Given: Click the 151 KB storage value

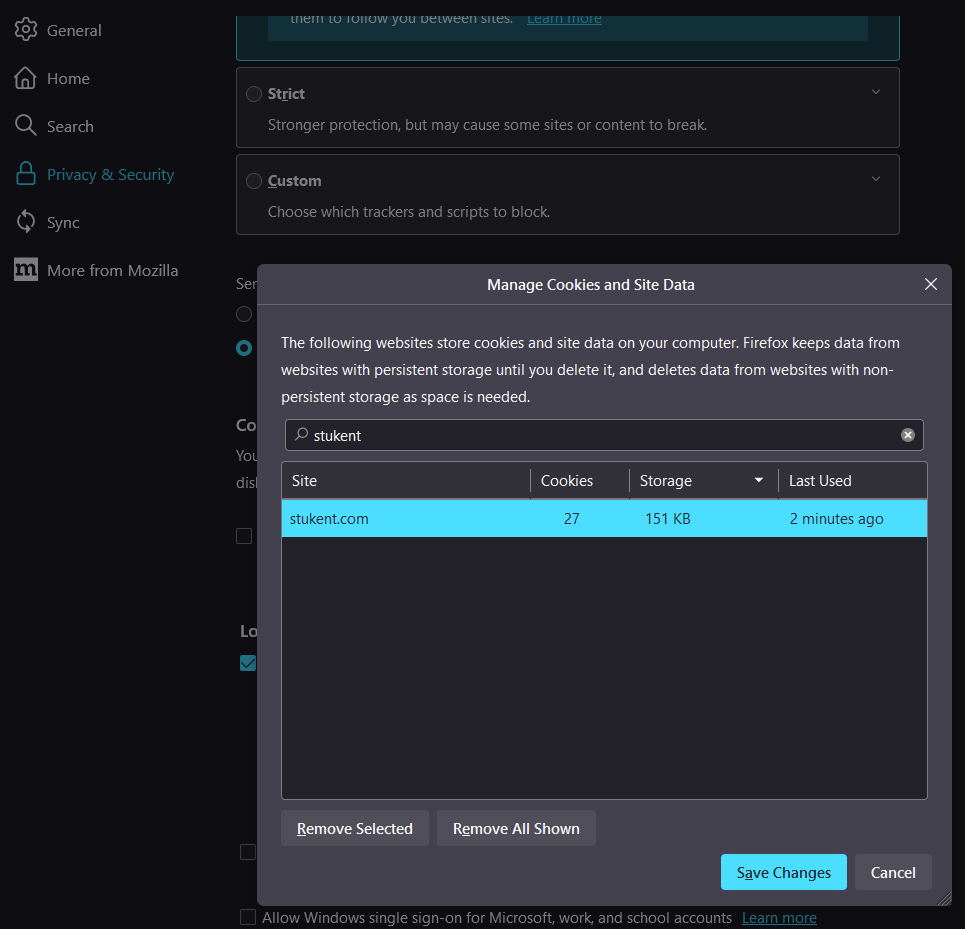Looking at the screenshot, I should click(668, 519).
